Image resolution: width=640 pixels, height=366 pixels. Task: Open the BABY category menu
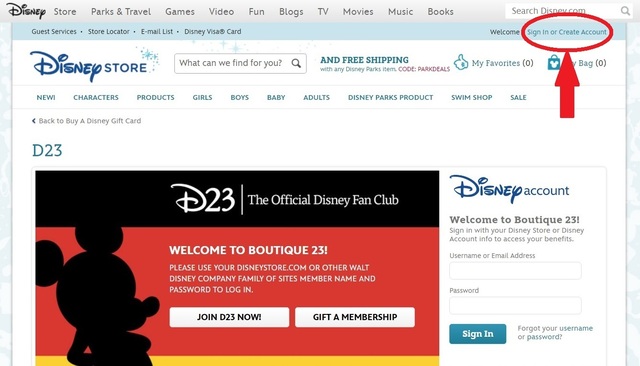276,98
